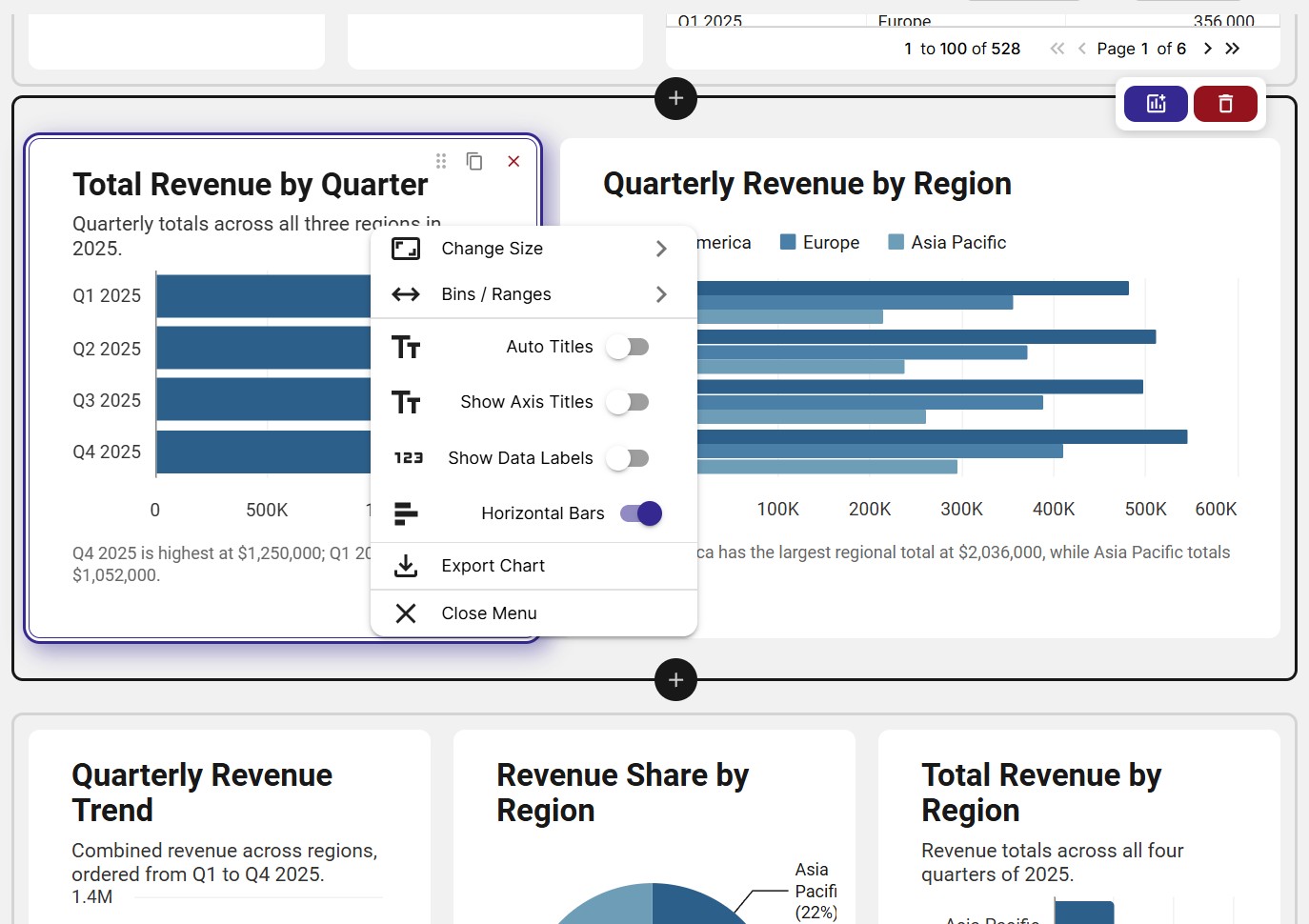Go to the next table page
The height and width of the screenshot is (924, 1309).
(1207, 49)
